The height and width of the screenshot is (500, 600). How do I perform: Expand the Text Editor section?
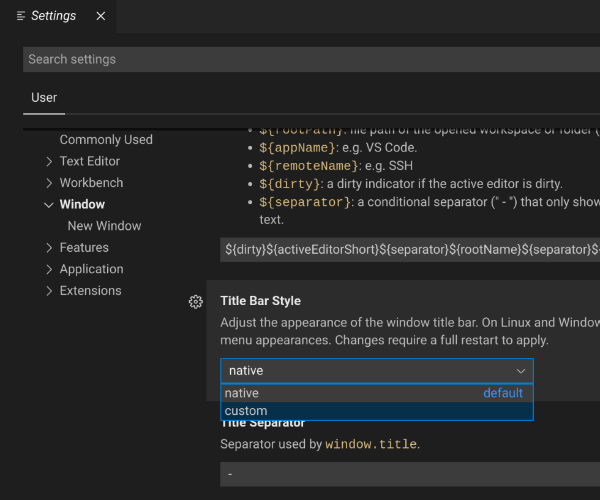49,161
